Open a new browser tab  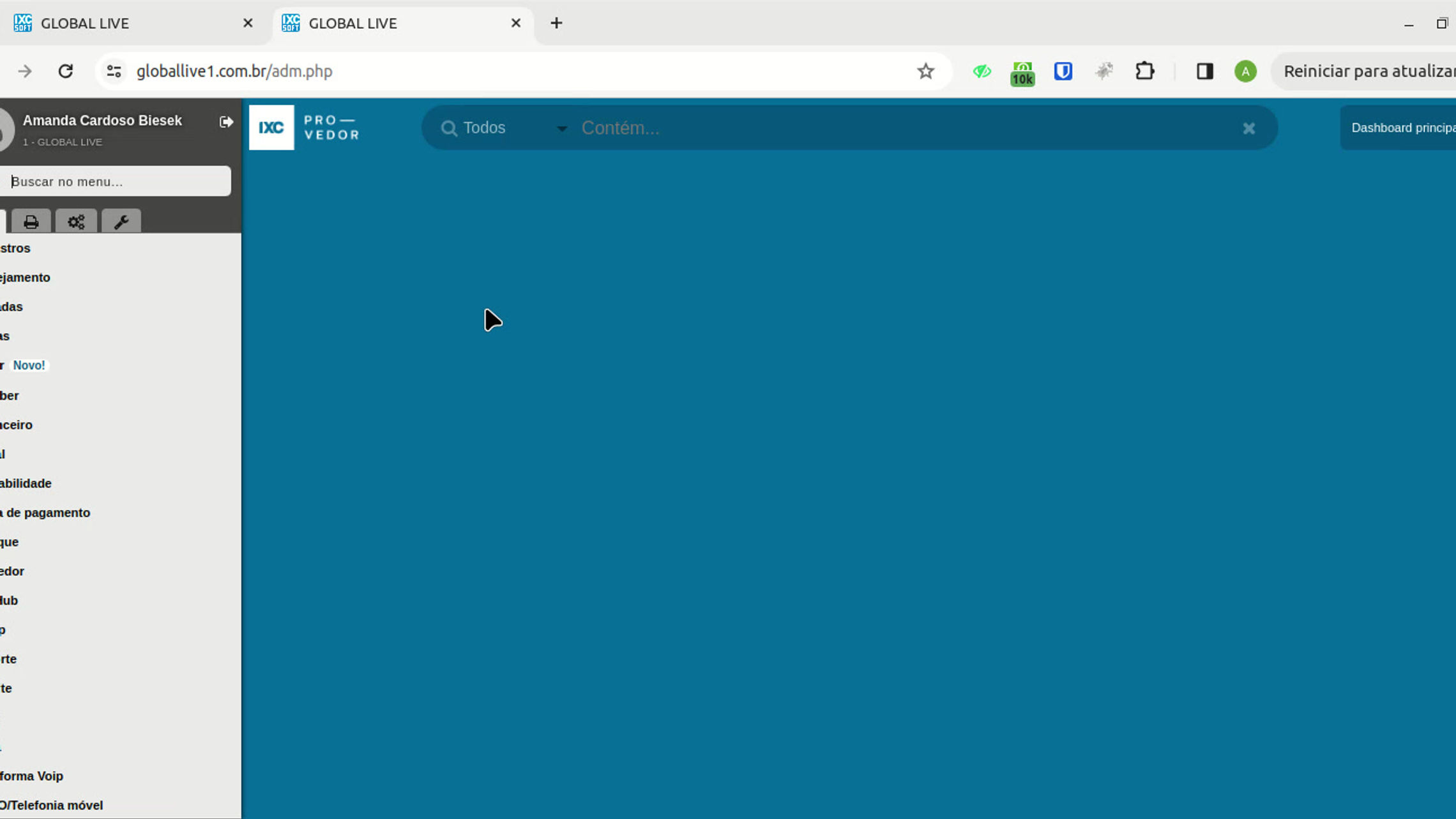click(556, 24)
